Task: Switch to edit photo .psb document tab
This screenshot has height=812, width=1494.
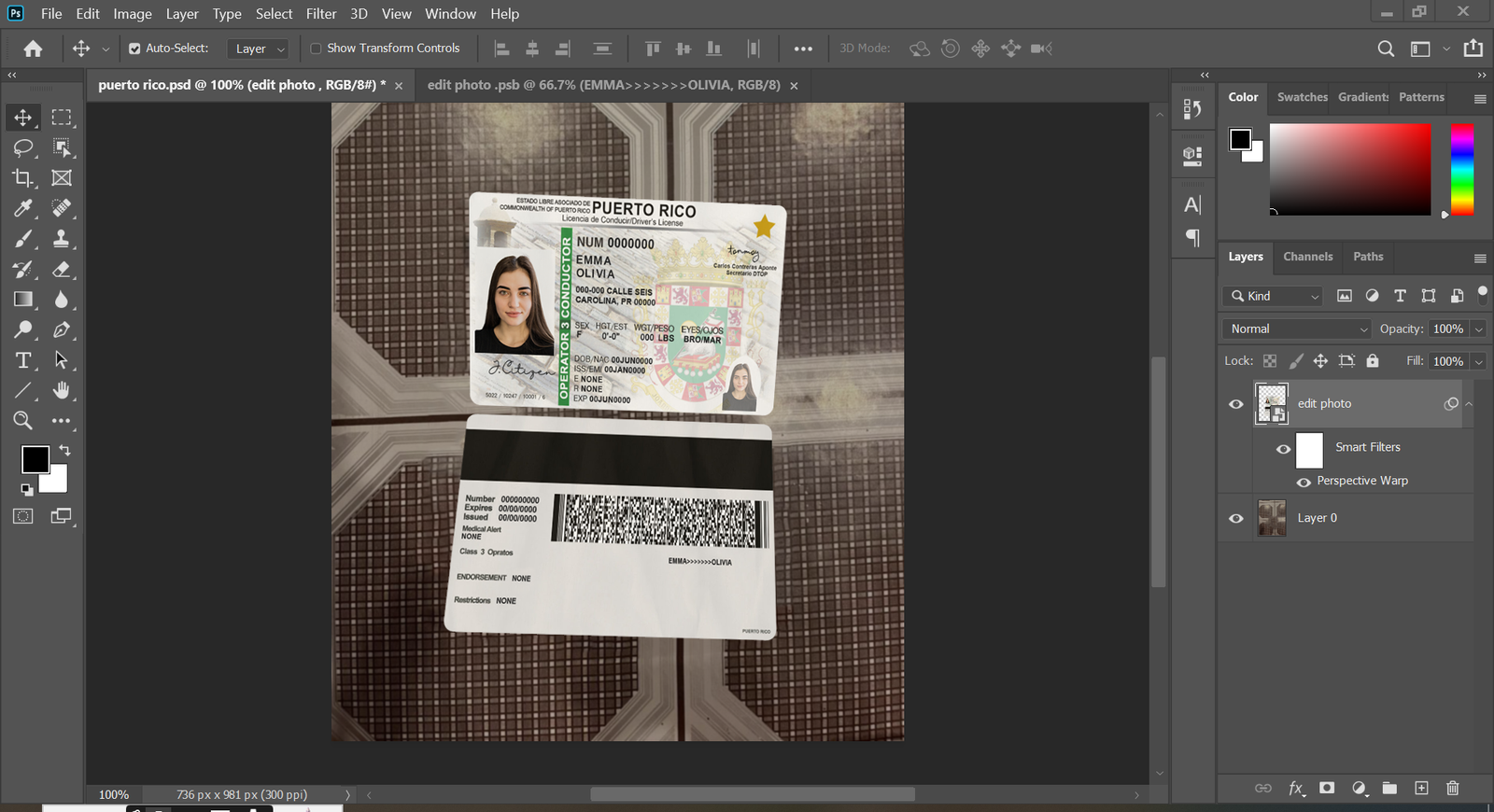Action: [603, 85]
